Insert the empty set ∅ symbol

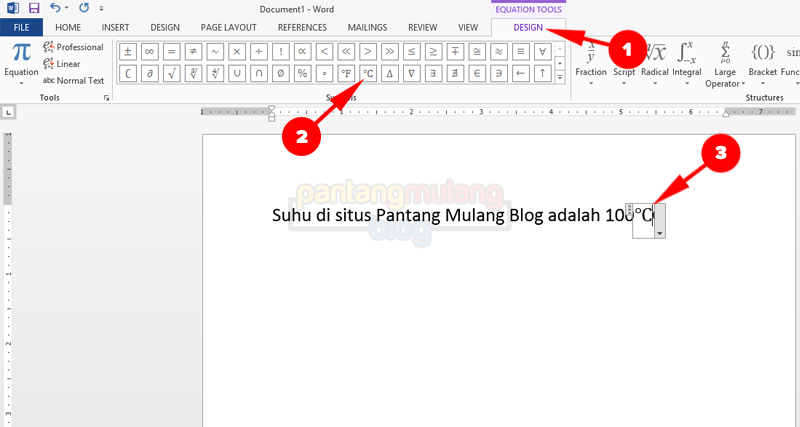click(x=281, y=73)
